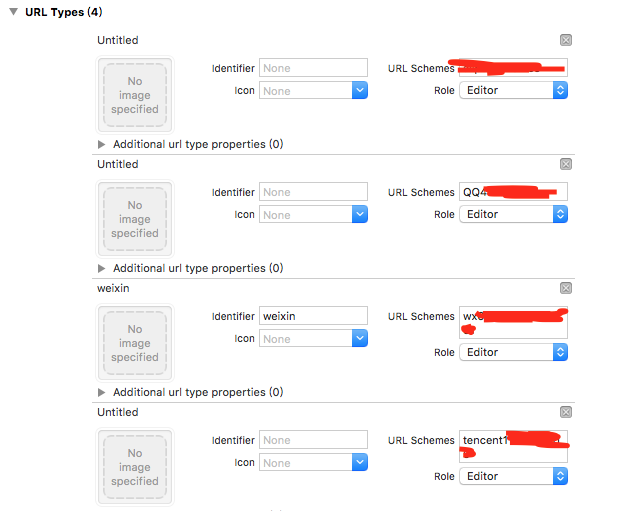This screenshot has width=637, height=511.
Task: Delete the weixin URL type entry
Action: pos(565,288)
